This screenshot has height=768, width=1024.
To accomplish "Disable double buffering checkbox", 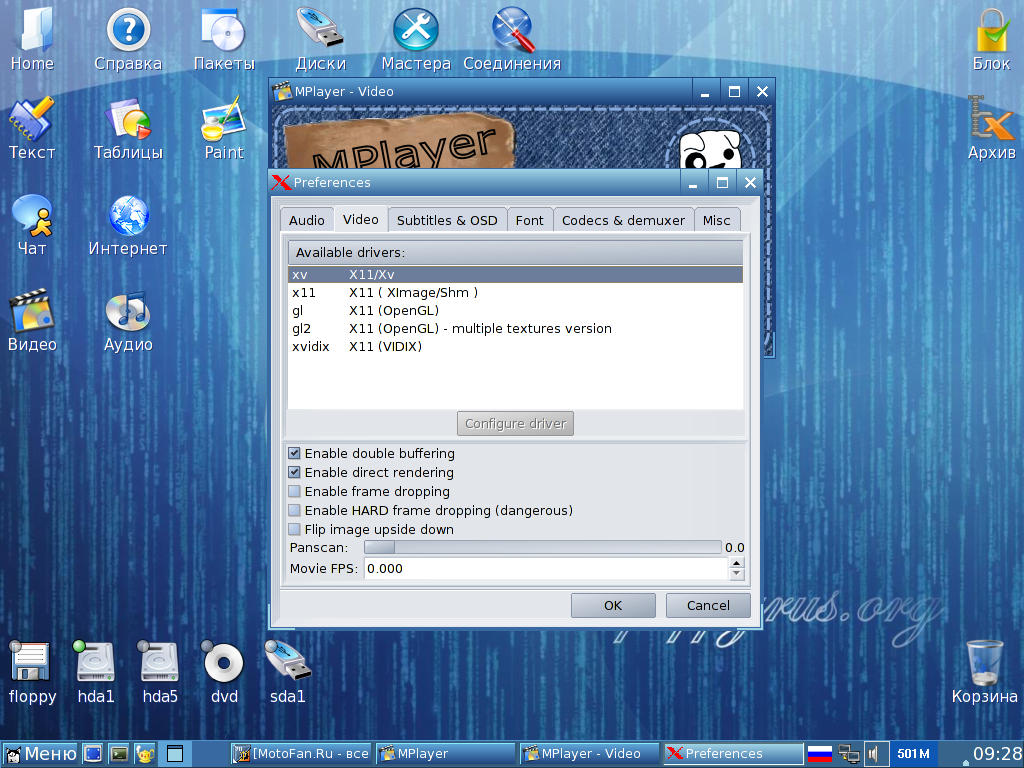I will pyautogui.click(x=295, y=453).
